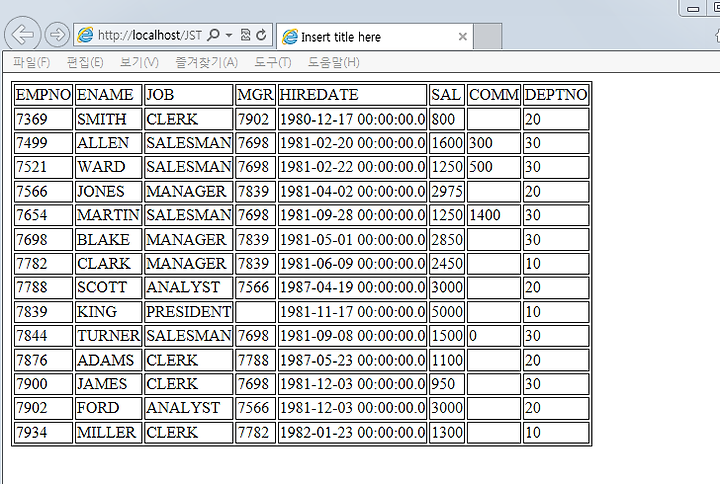Viewport: 720px width, 484px height.
Task: Click the name SMITH
Action: click(x=101, y=119)
